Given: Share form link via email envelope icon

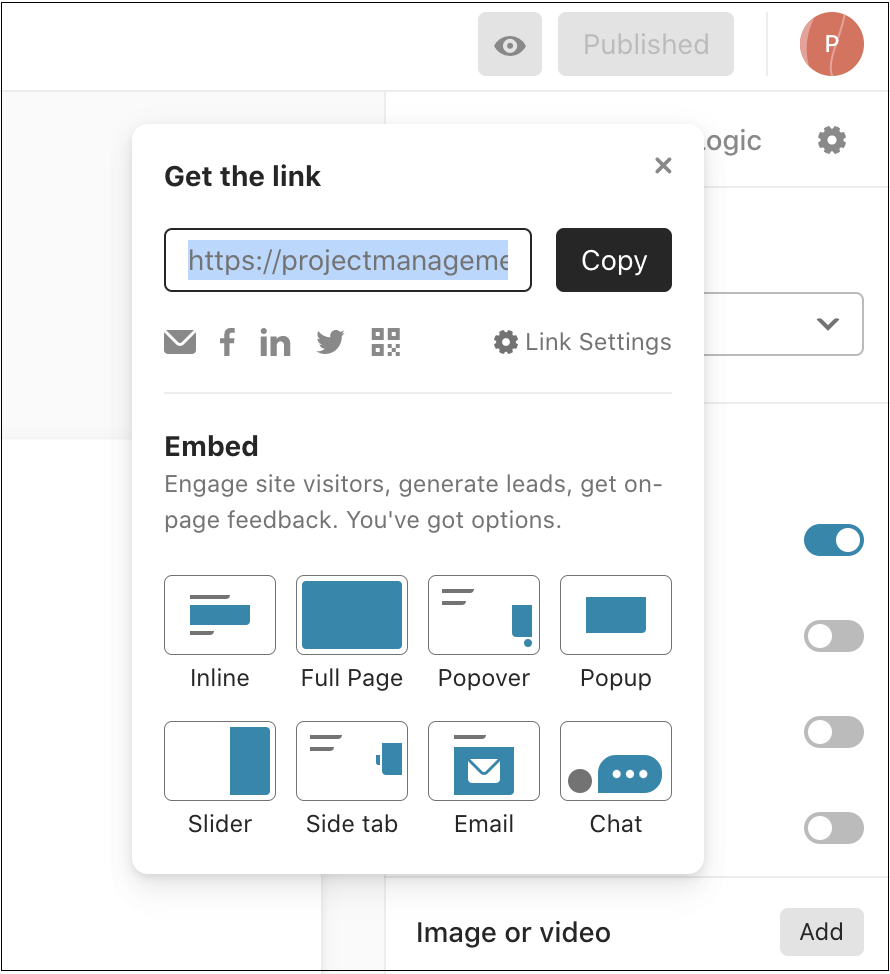Looking at the screenshot, I should pyautogui.click(x=180, y=342).
